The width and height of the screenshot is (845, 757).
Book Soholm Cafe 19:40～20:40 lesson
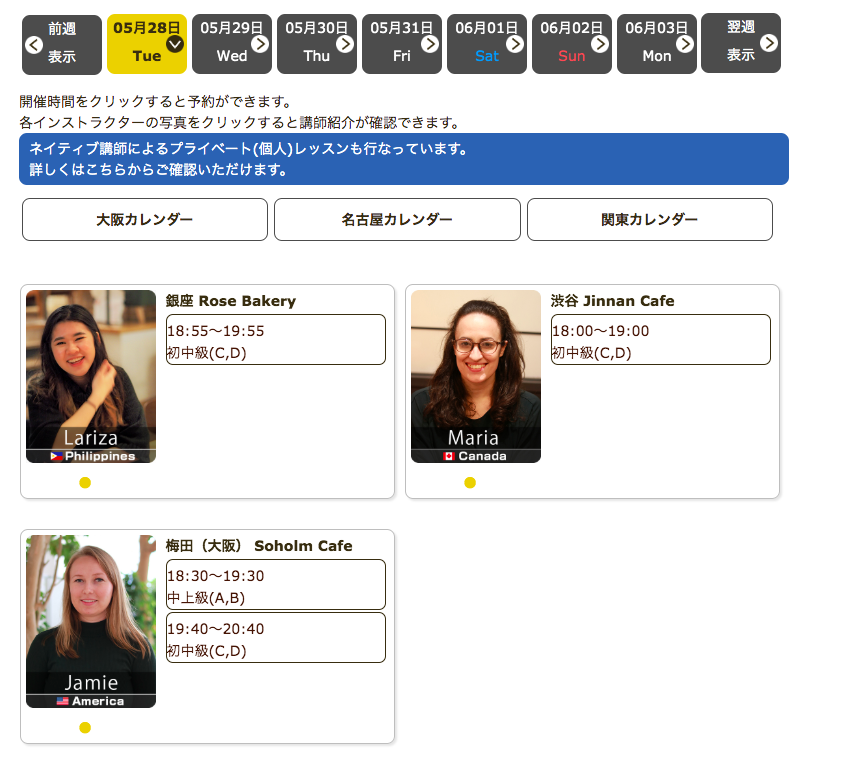point(275,638)
